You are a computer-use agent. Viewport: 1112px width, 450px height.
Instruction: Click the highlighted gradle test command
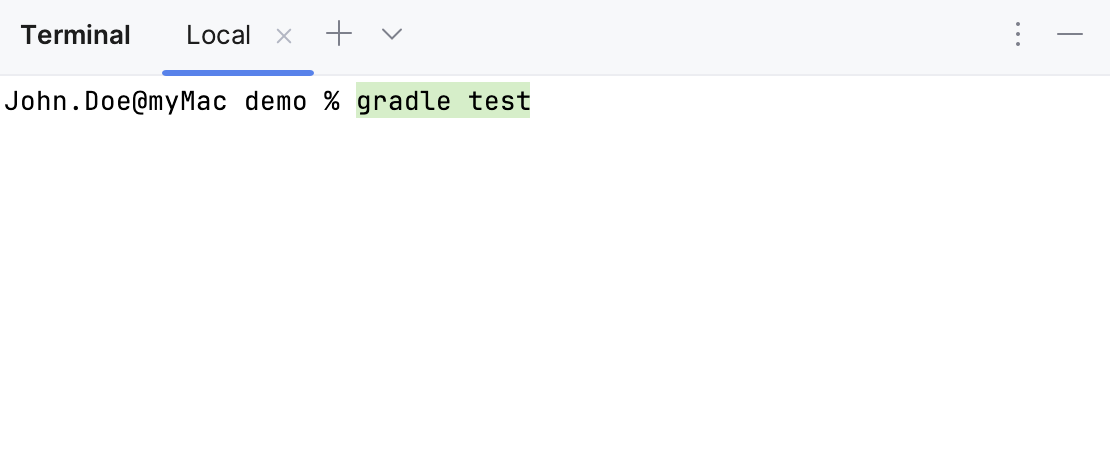(443, 102)
